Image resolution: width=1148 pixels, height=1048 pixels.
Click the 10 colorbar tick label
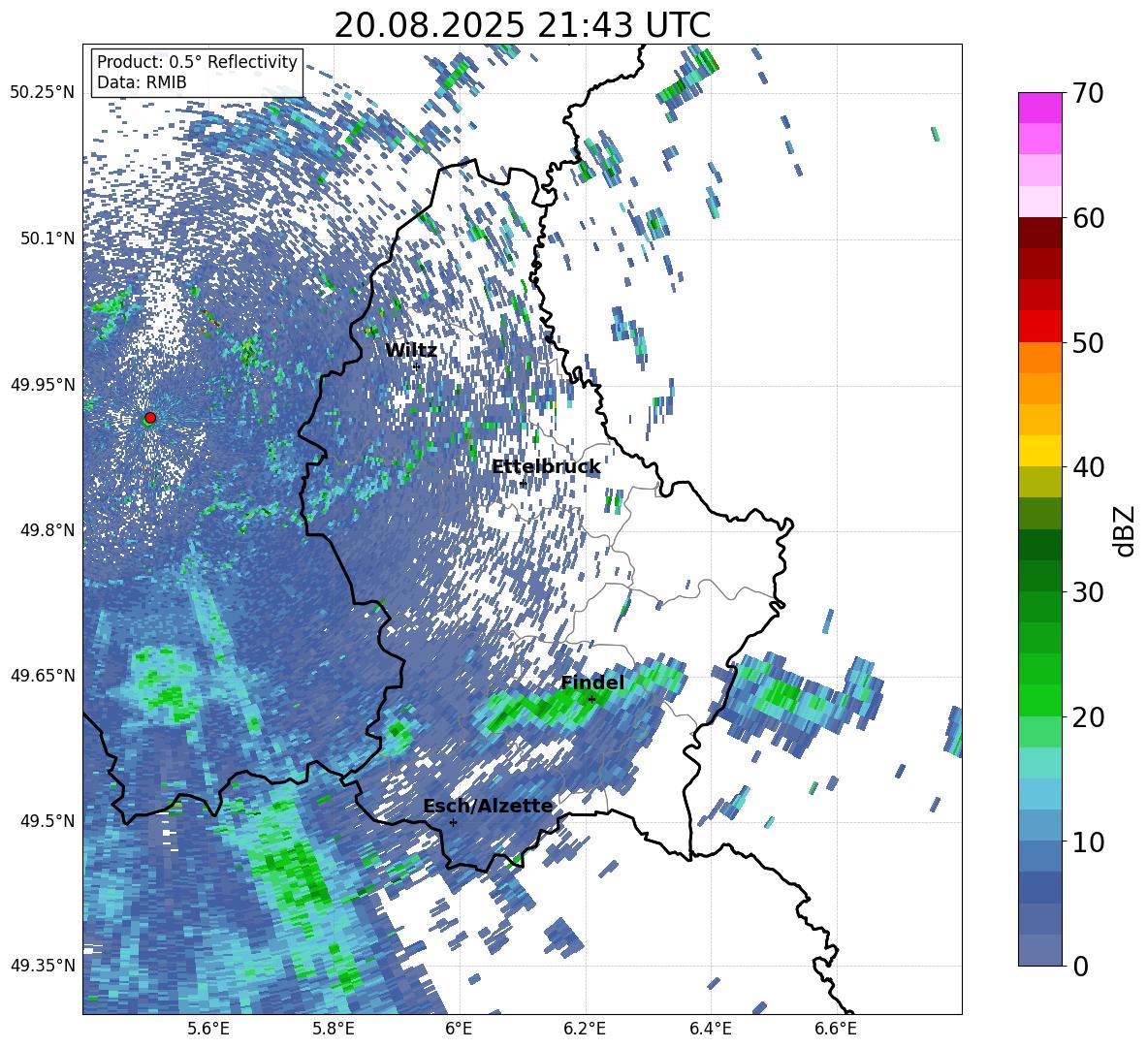pyautogui.click(x=1088, y=842)
